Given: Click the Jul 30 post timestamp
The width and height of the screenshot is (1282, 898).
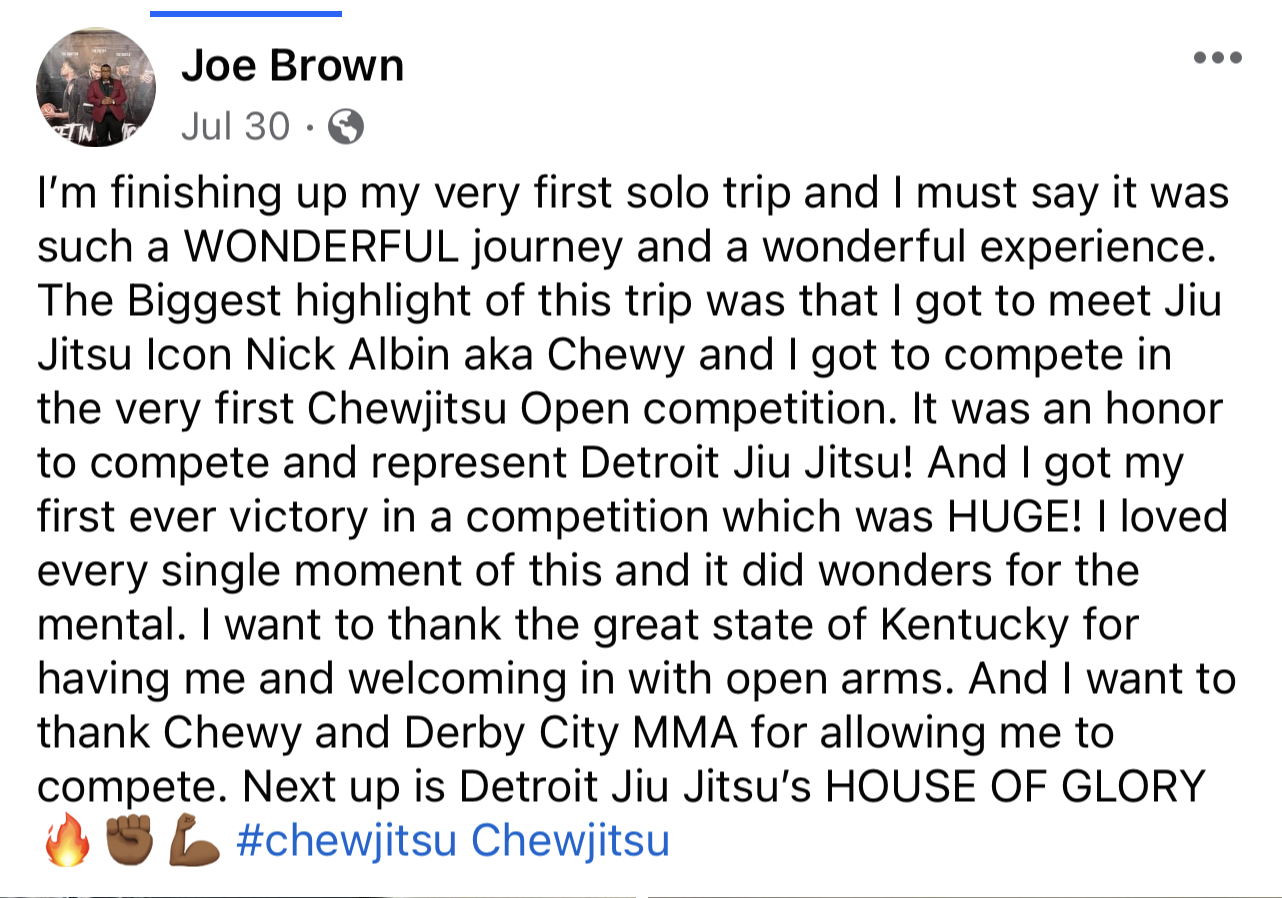Looking at the screenshot, I should pos(236,127).
